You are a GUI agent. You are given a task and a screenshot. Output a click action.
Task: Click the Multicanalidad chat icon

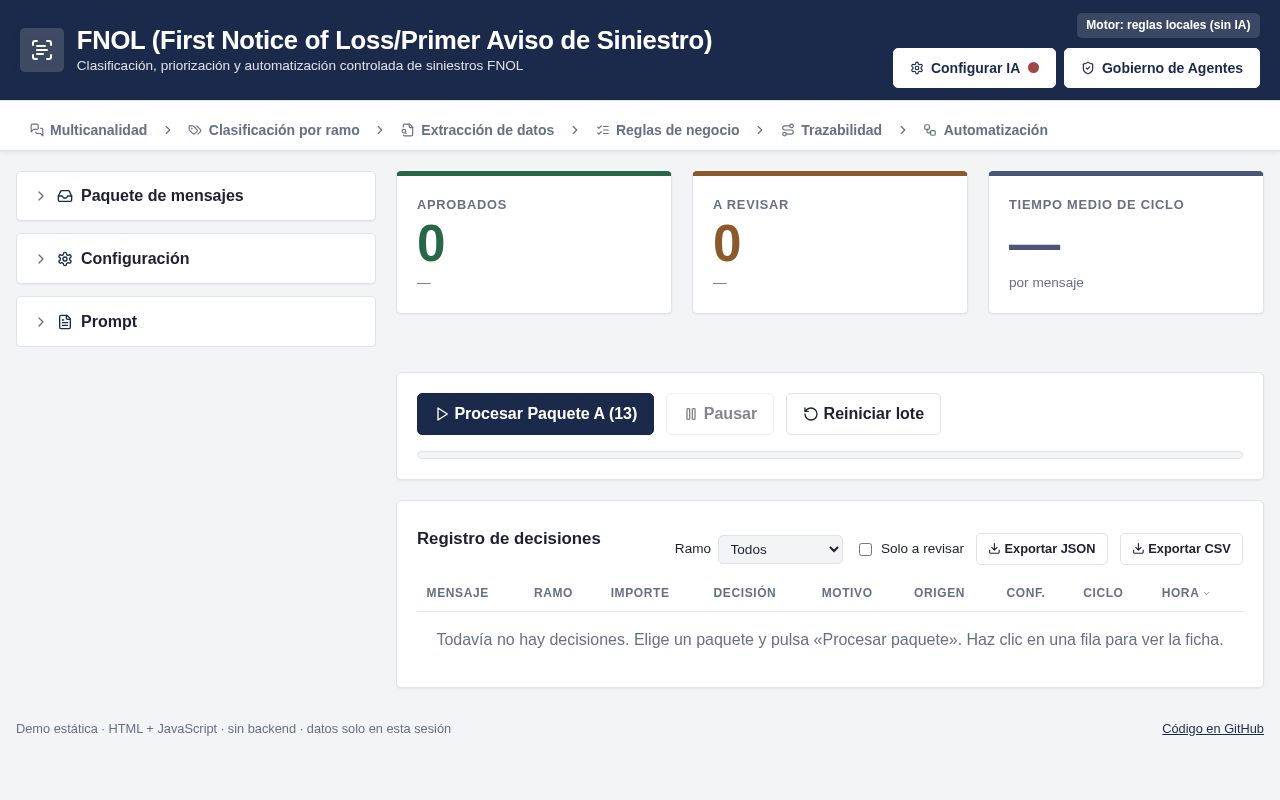[x=37, y=130]
